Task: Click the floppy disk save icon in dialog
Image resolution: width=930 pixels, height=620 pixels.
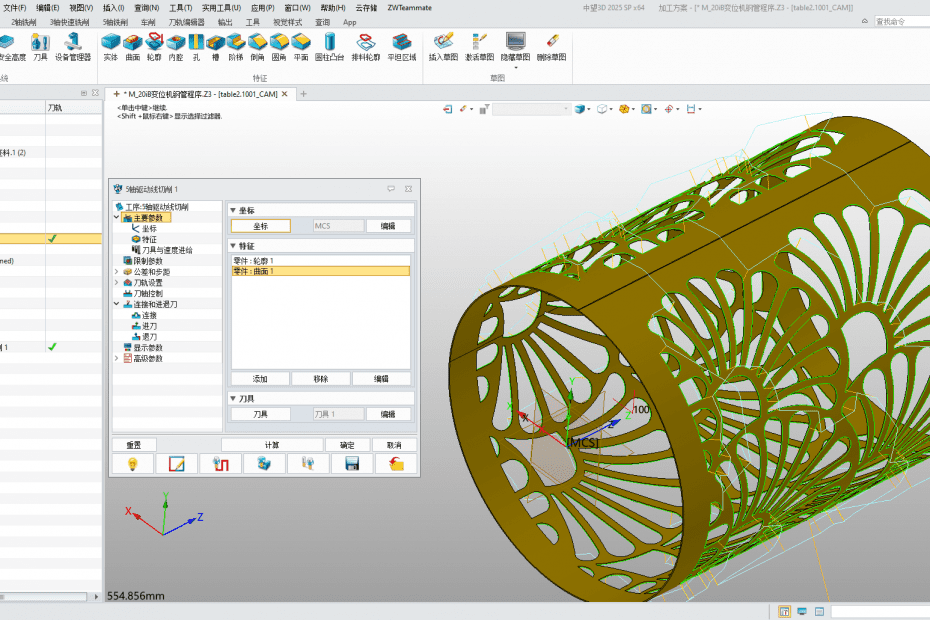Action: 352,464
